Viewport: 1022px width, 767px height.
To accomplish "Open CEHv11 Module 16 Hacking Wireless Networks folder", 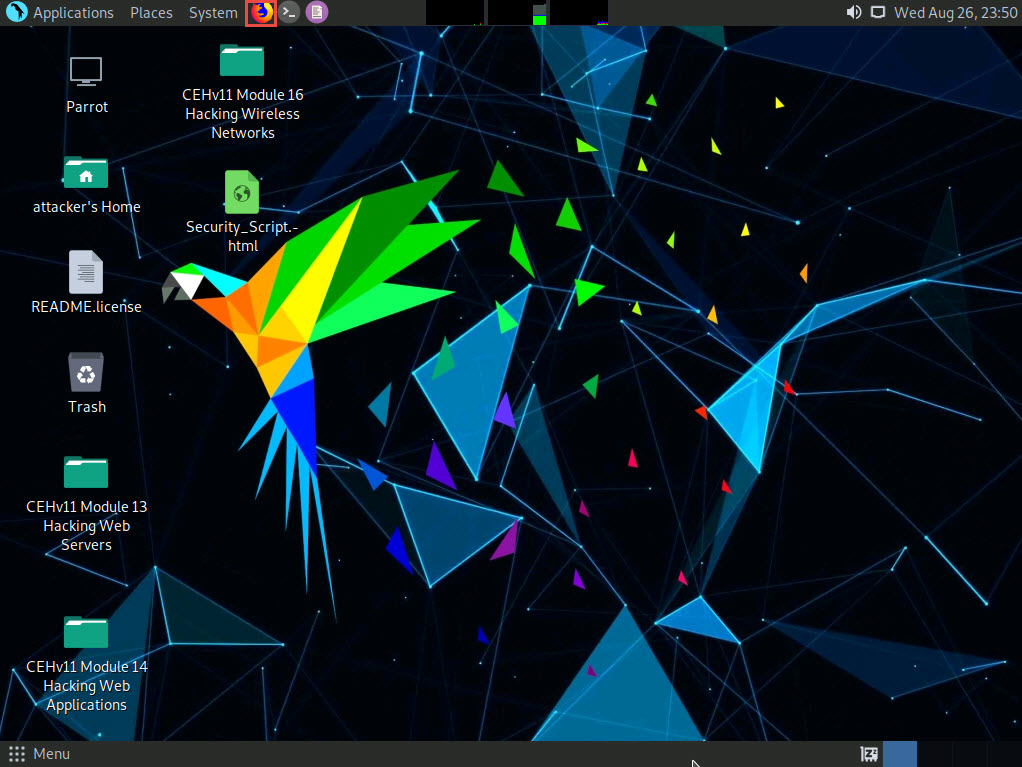I will pyautogui.click(x=242, y=61).
